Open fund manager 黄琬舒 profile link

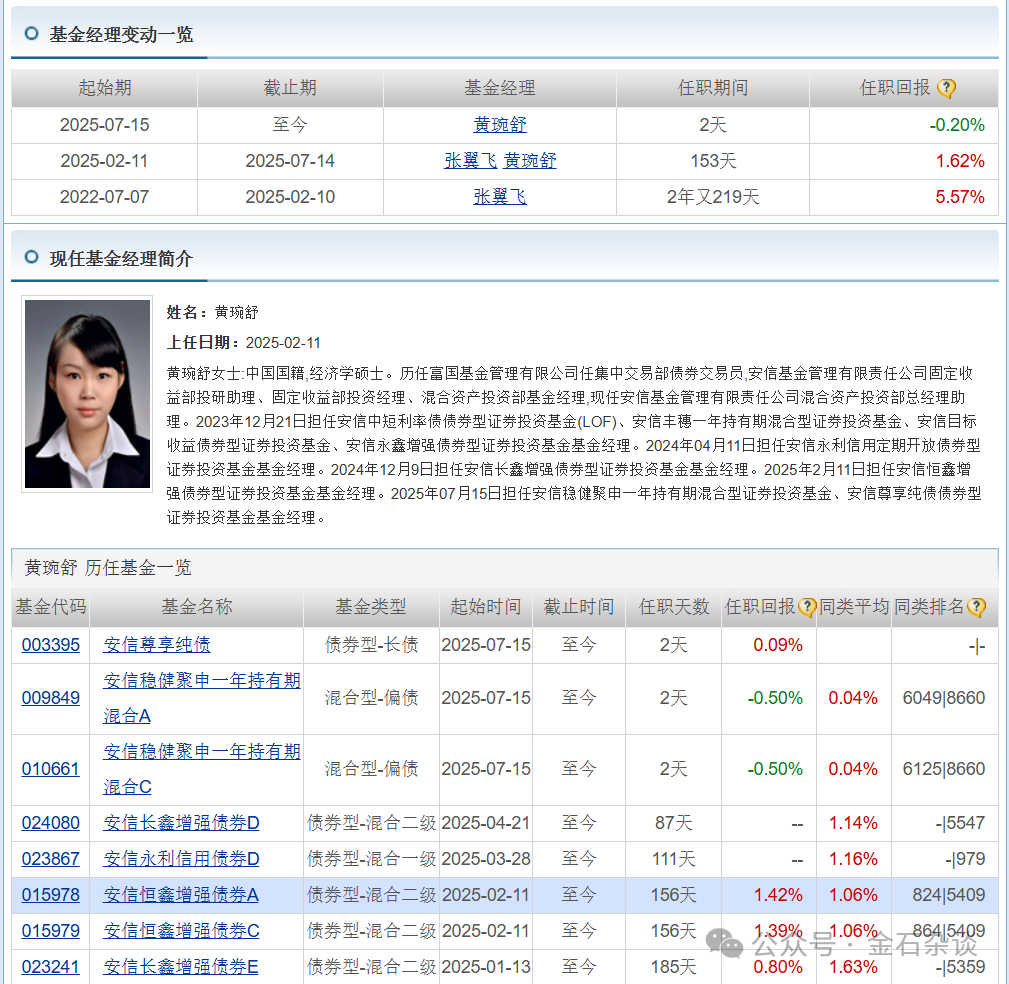click(x=500, y=124)
